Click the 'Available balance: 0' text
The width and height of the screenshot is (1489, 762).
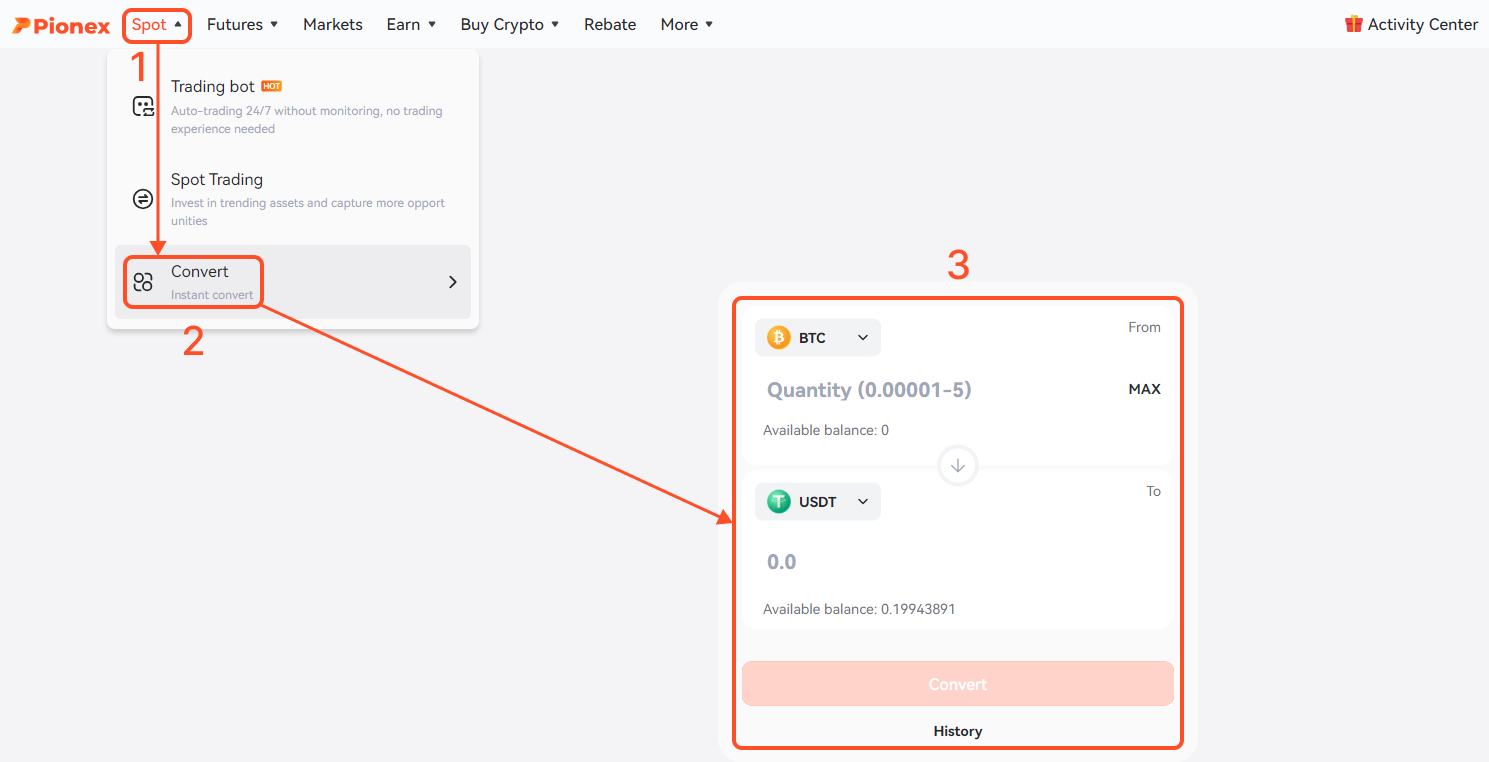click(x=826, y=430)
